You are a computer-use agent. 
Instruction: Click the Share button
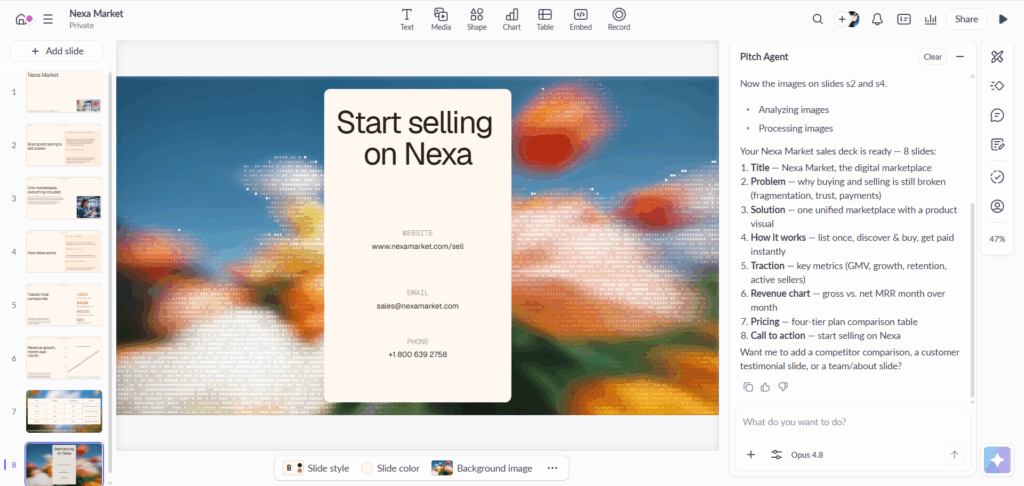coord(966,19)
